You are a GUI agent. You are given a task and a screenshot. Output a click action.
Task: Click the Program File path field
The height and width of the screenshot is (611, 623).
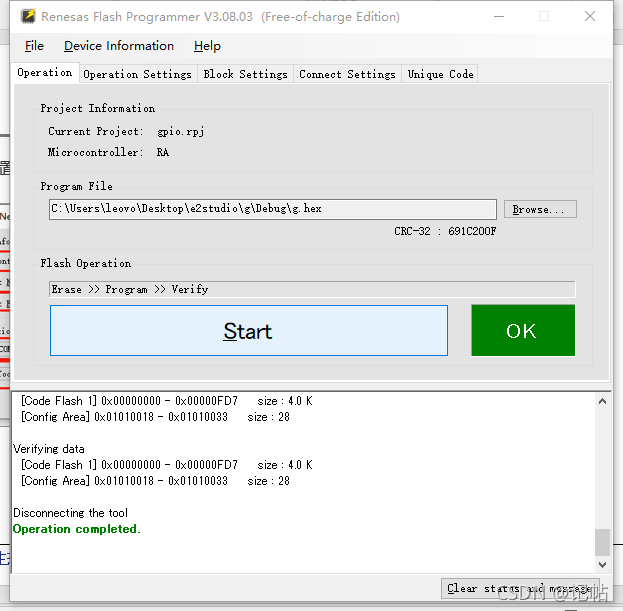[273, 209]
